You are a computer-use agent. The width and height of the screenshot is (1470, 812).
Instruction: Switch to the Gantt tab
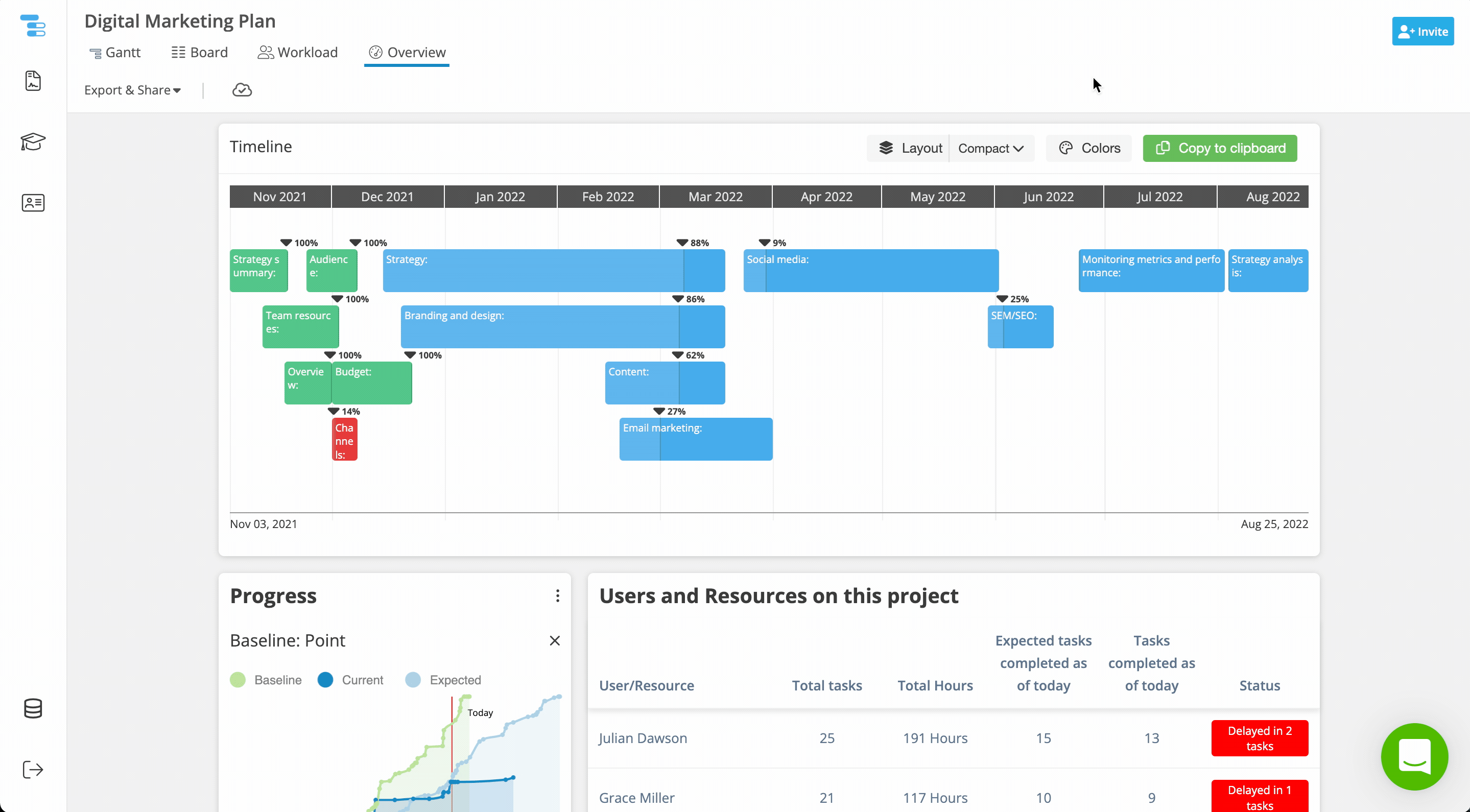coord(115,53)
